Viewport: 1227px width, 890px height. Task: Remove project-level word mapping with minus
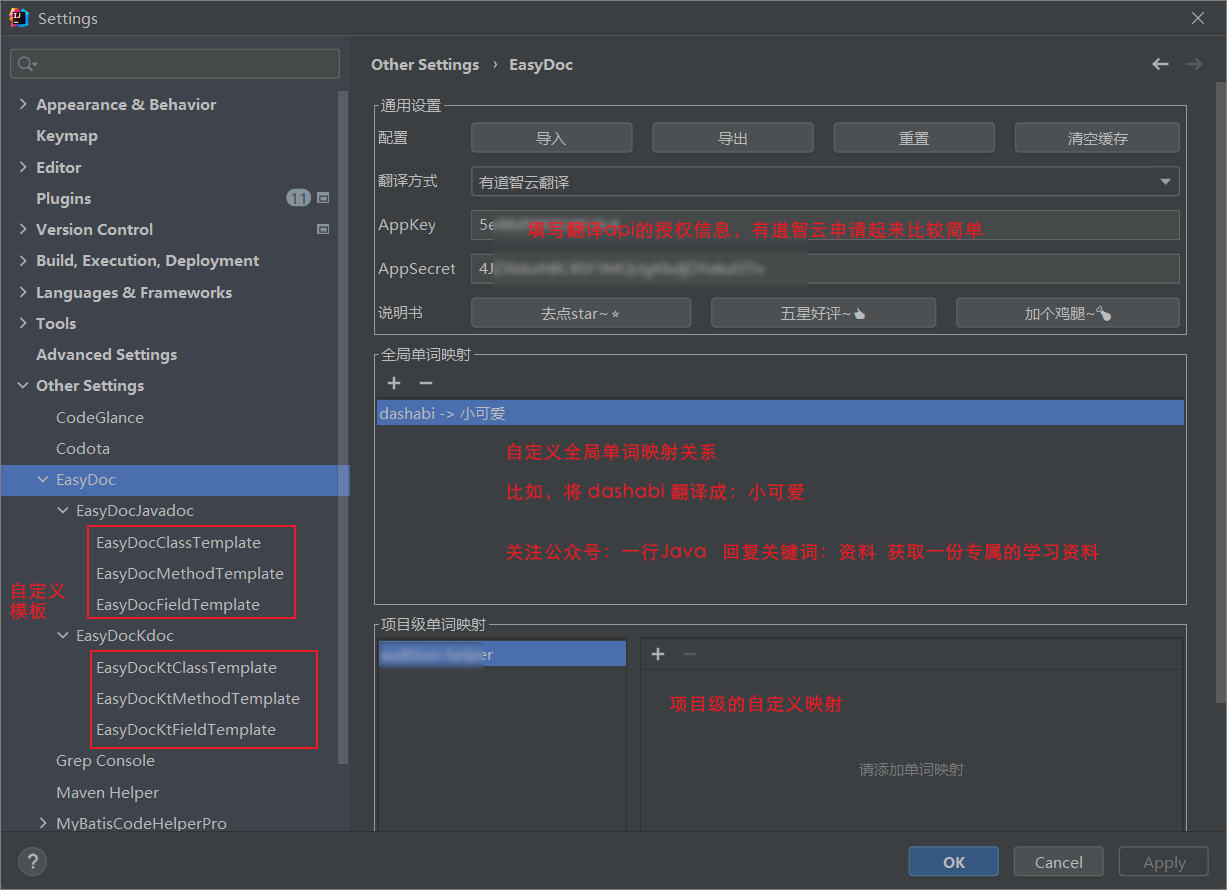tap(689, 654)
